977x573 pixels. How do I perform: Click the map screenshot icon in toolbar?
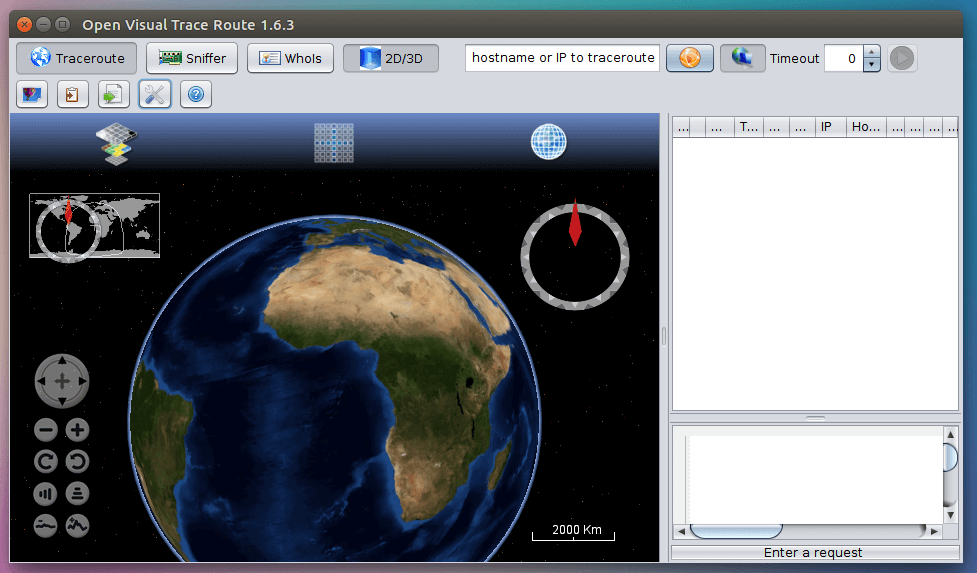click(x=32, y=95)
